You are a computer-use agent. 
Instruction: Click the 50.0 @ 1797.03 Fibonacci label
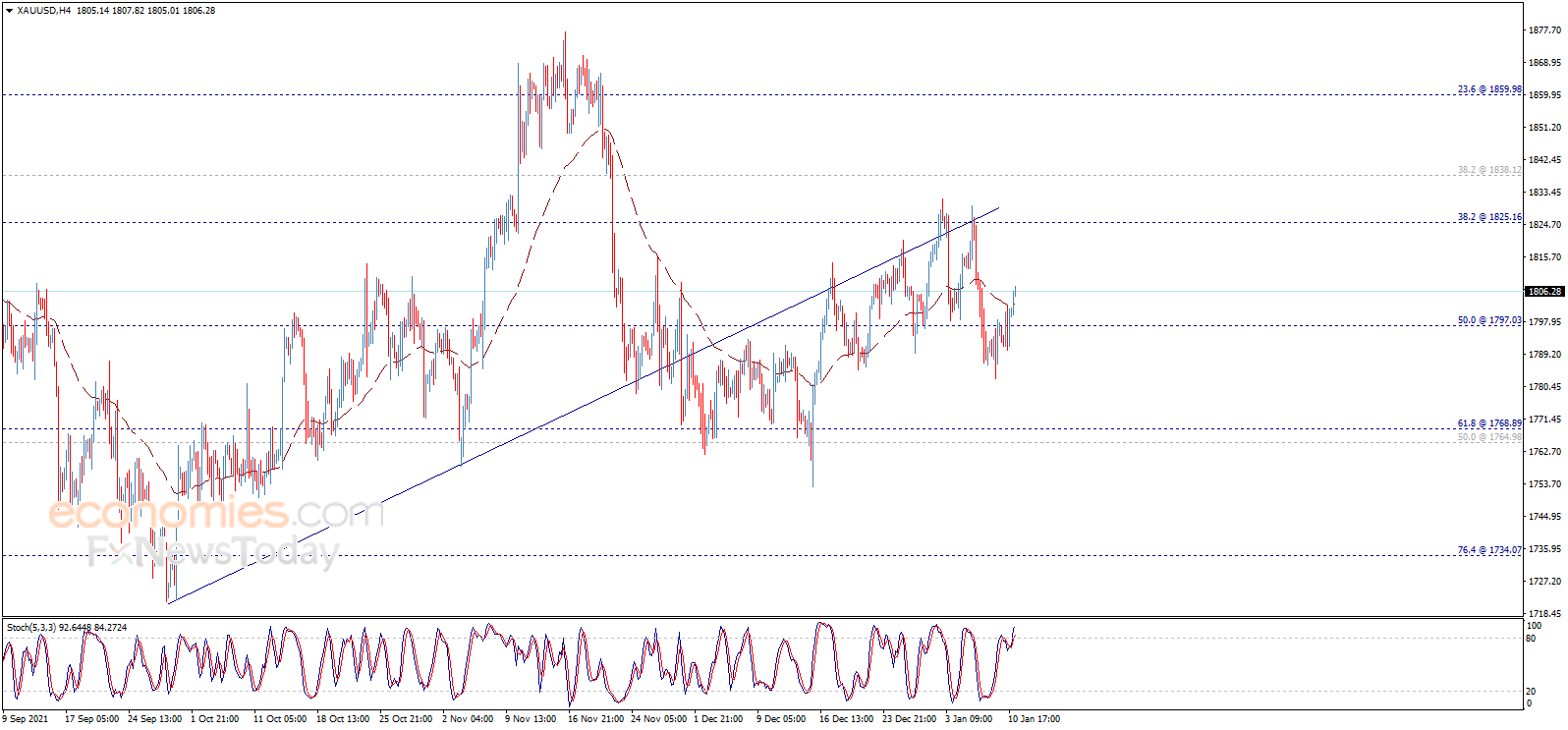pyautogui.click(x=1488, y=320)
